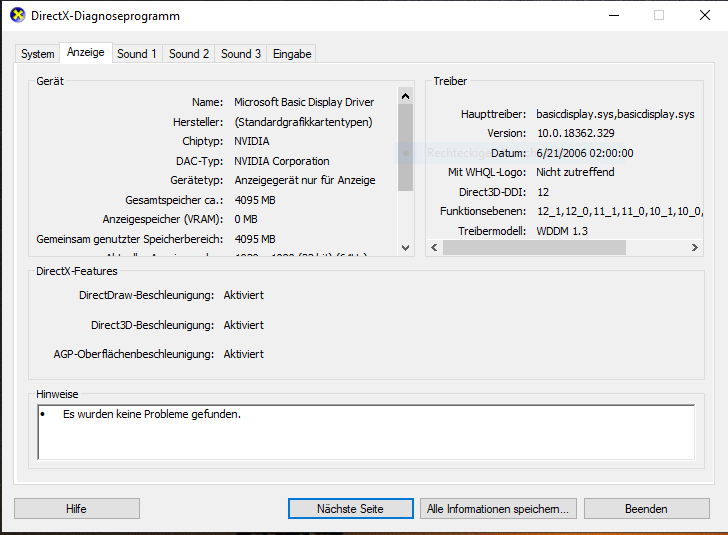The image size is (728, 535).
Task: Click 'Es wurden keine Probleme gefunden.' note
Action: 152,414
